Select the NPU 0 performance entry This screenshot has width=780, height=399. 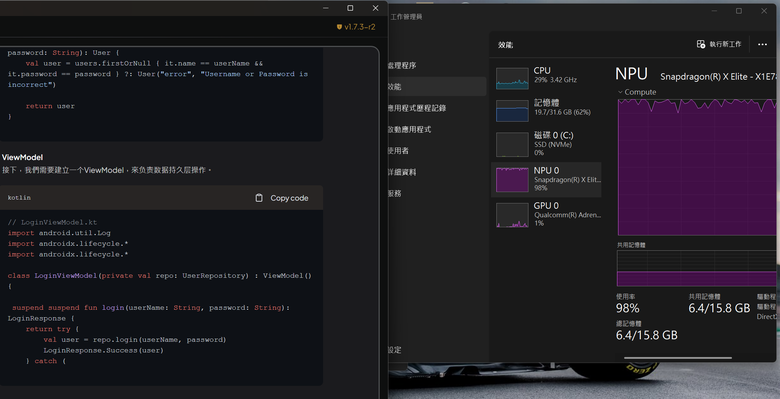(546, 179)
